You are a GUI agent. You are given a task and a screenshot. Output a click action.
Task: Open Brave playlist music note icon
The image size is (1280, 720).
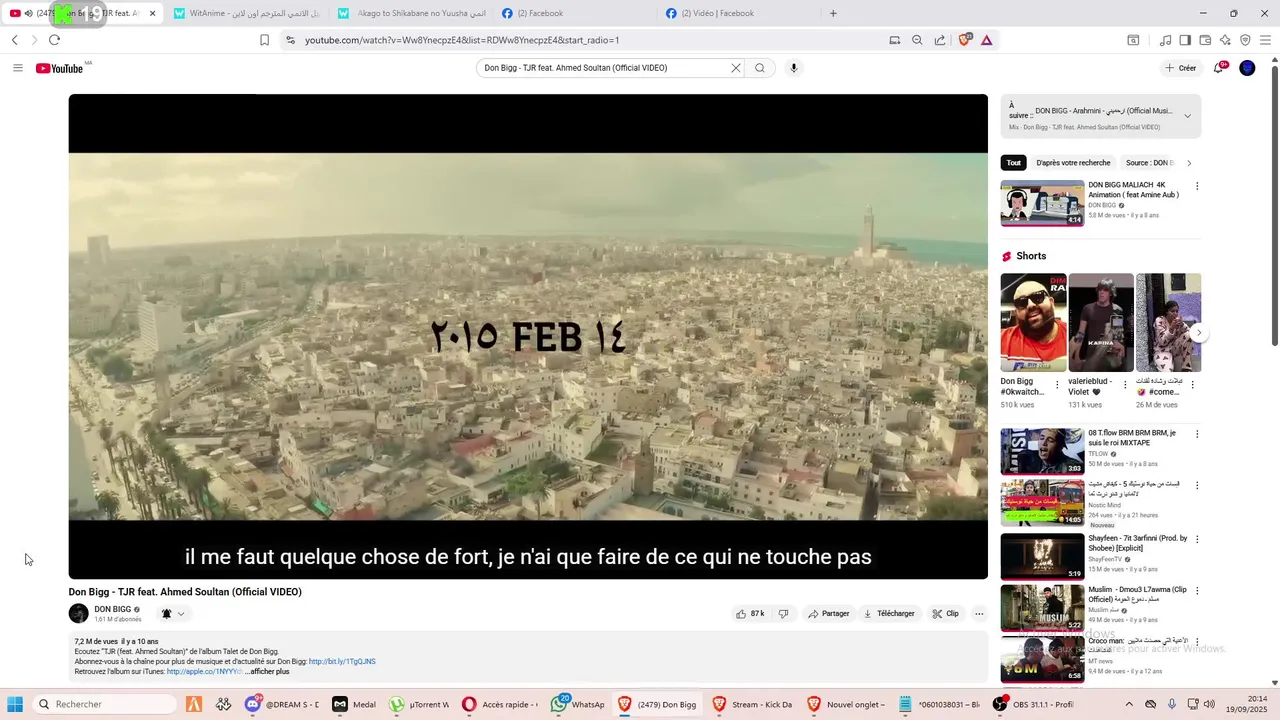click(1165, 40)
